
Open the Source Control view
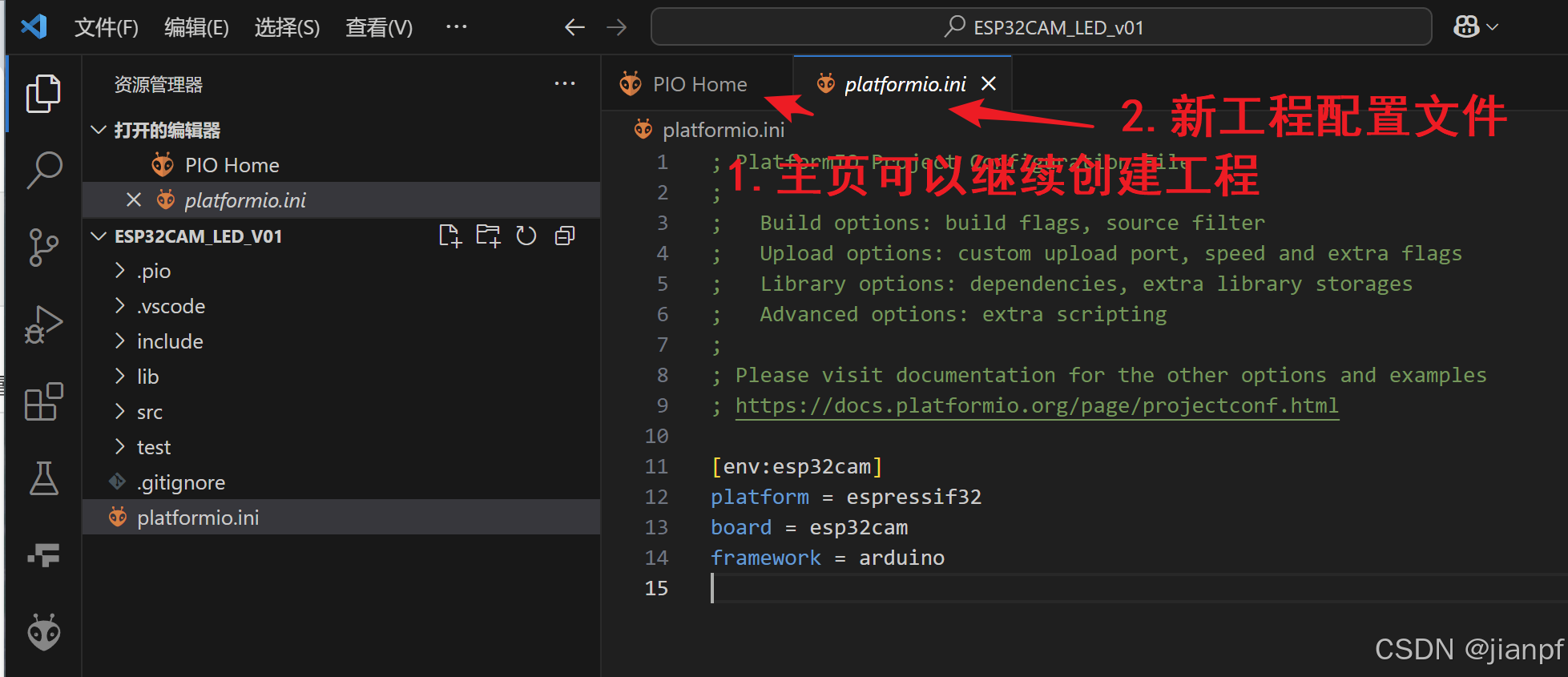[x=43, y=248]
